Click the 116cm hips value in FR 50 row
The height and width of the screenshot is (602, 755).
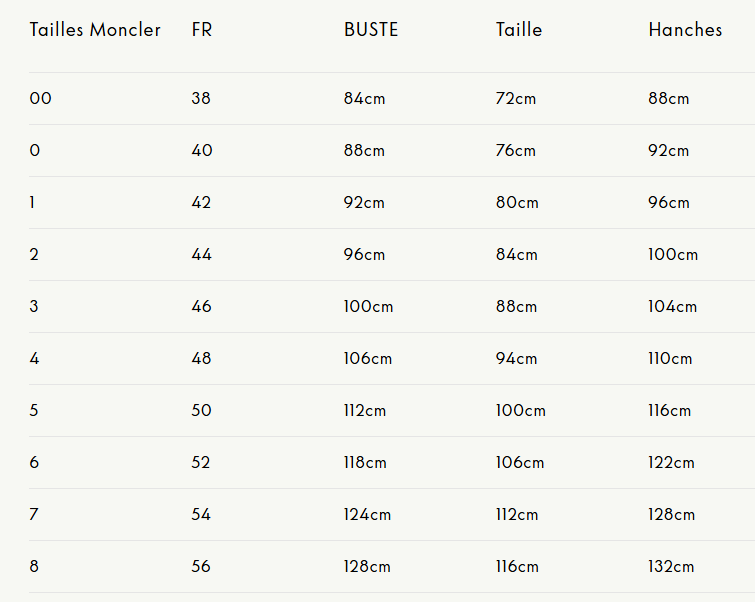(669, 411)
